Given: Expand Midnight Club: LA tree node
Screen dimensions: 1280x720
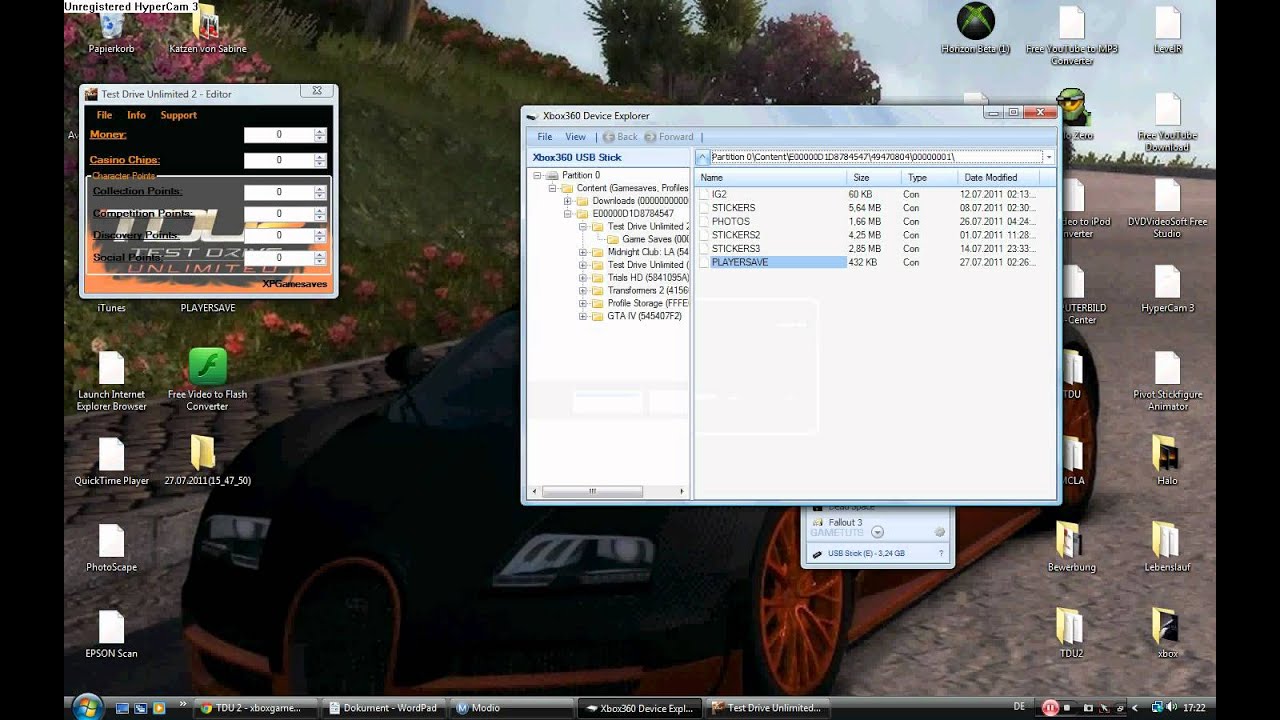Looking at the screenshot, I should [x=583, y=252].
